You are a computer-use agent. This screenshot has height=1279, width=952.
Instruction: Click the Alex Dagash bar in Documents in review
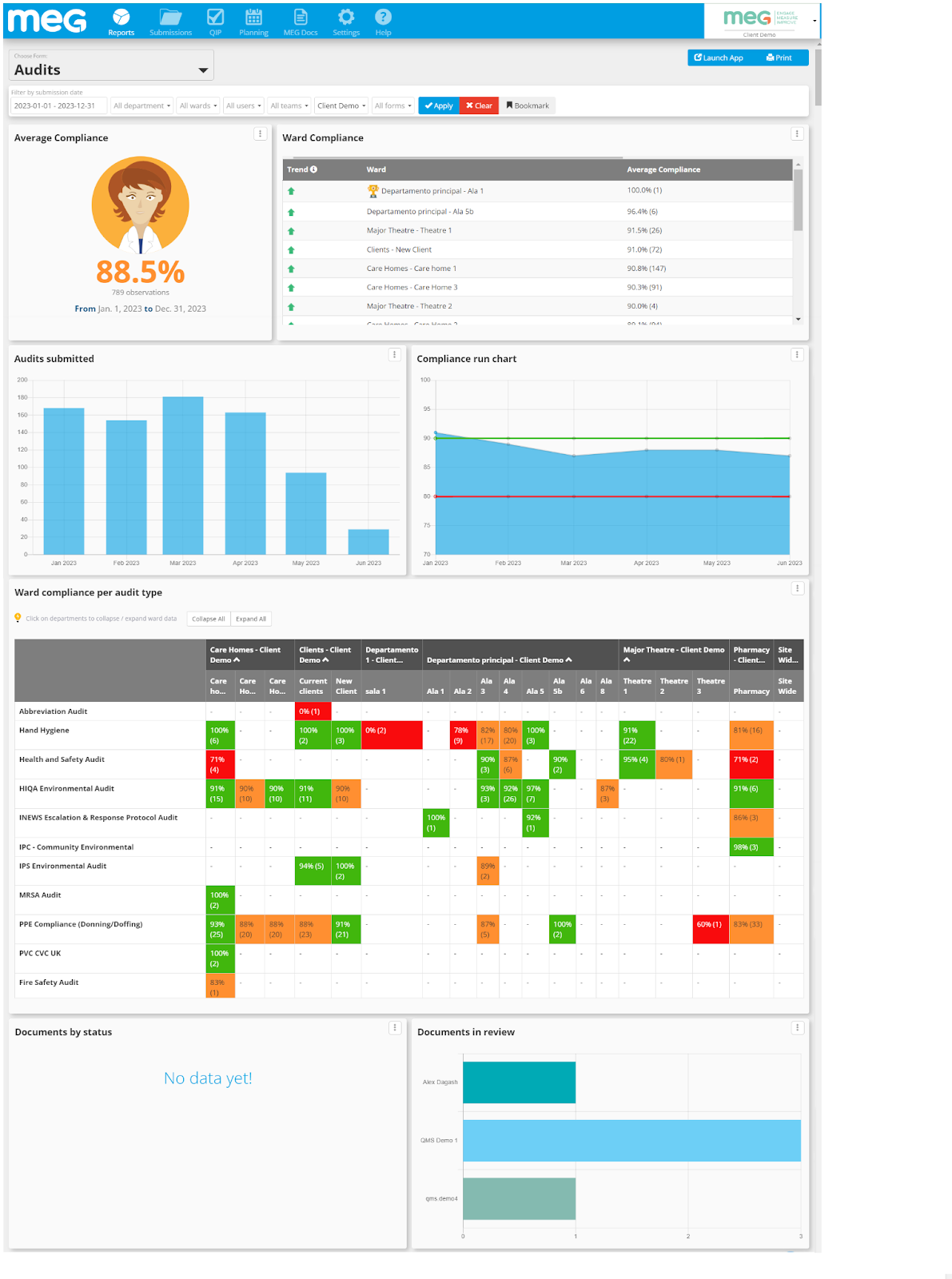point(519,1082)
